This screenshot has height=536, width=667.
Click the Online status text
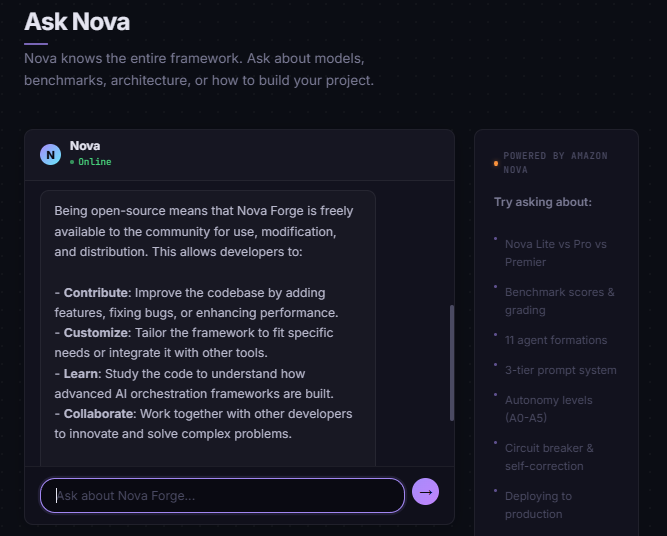coord(95,162)
